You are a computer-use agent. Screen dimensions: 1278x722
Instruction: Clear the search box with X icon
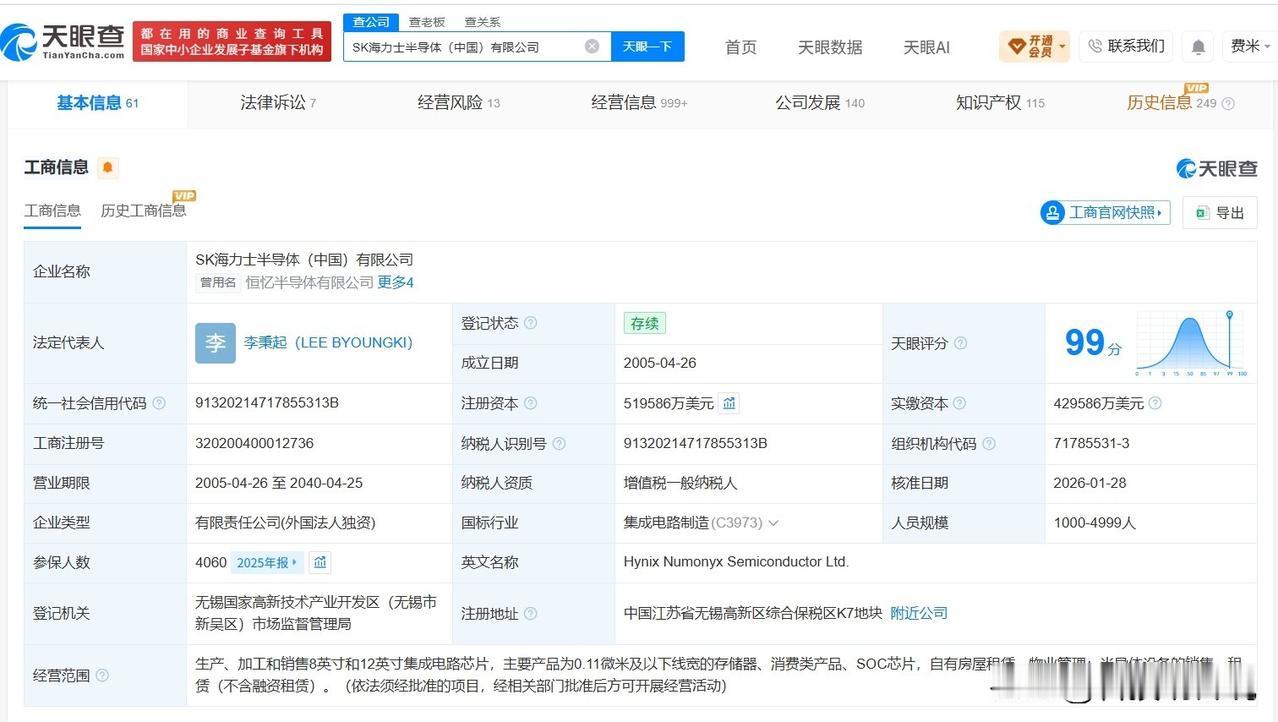(592, 46)
